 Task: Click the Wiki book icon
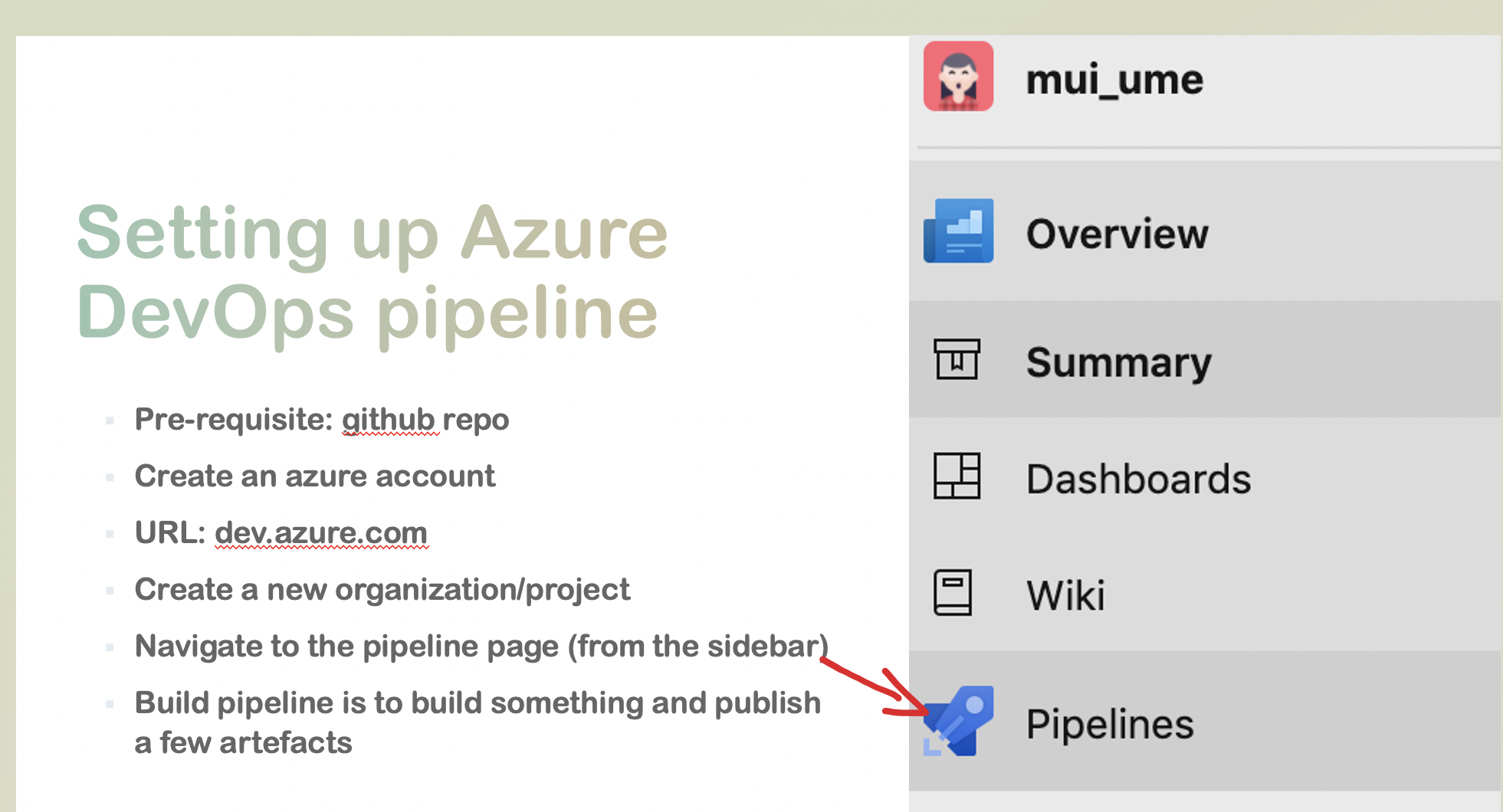[x=953, y=592]
